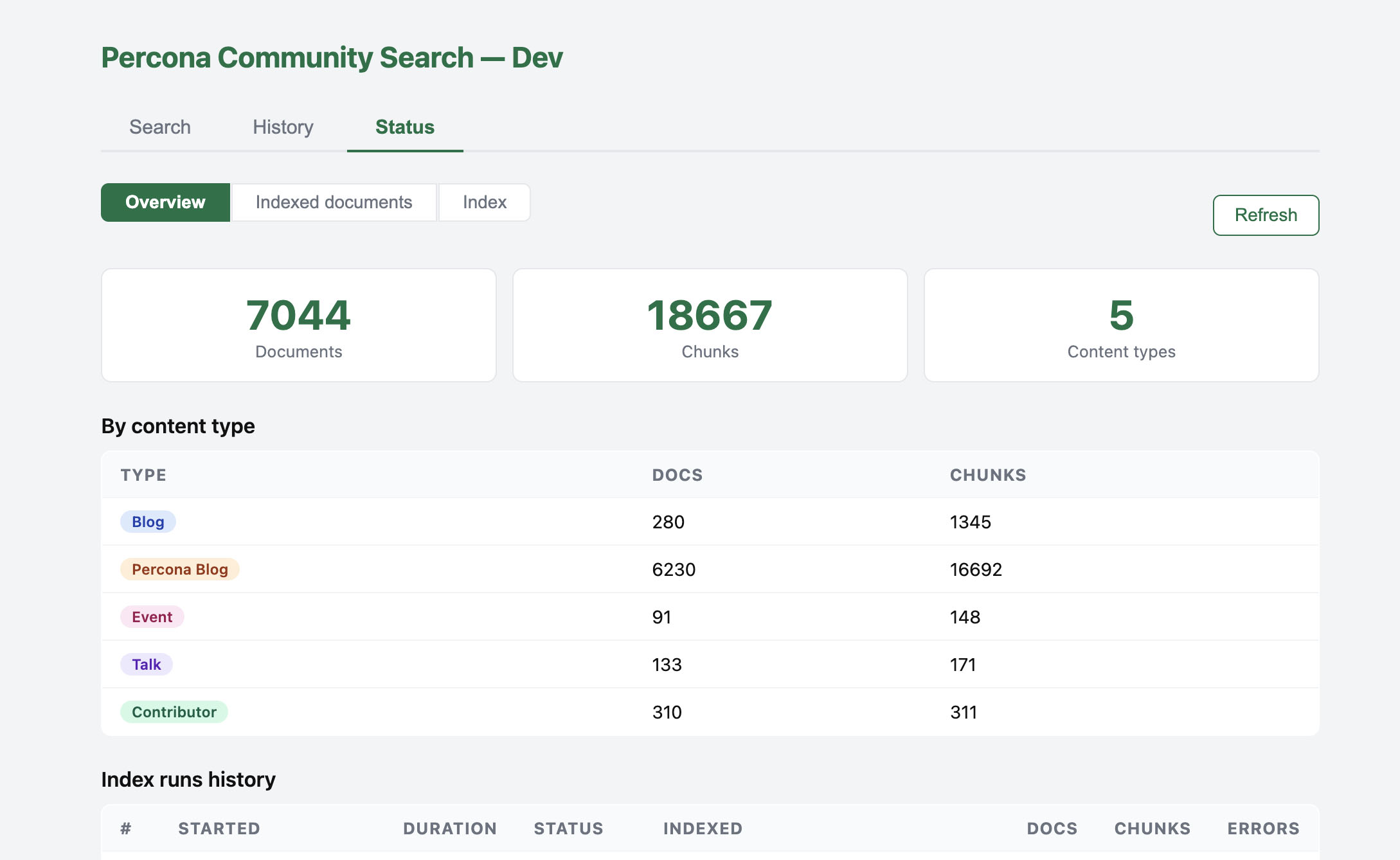This screenshot has height=860, width=1400.
Task: Click the Contributor type badge
Action: tap(174, 712)
